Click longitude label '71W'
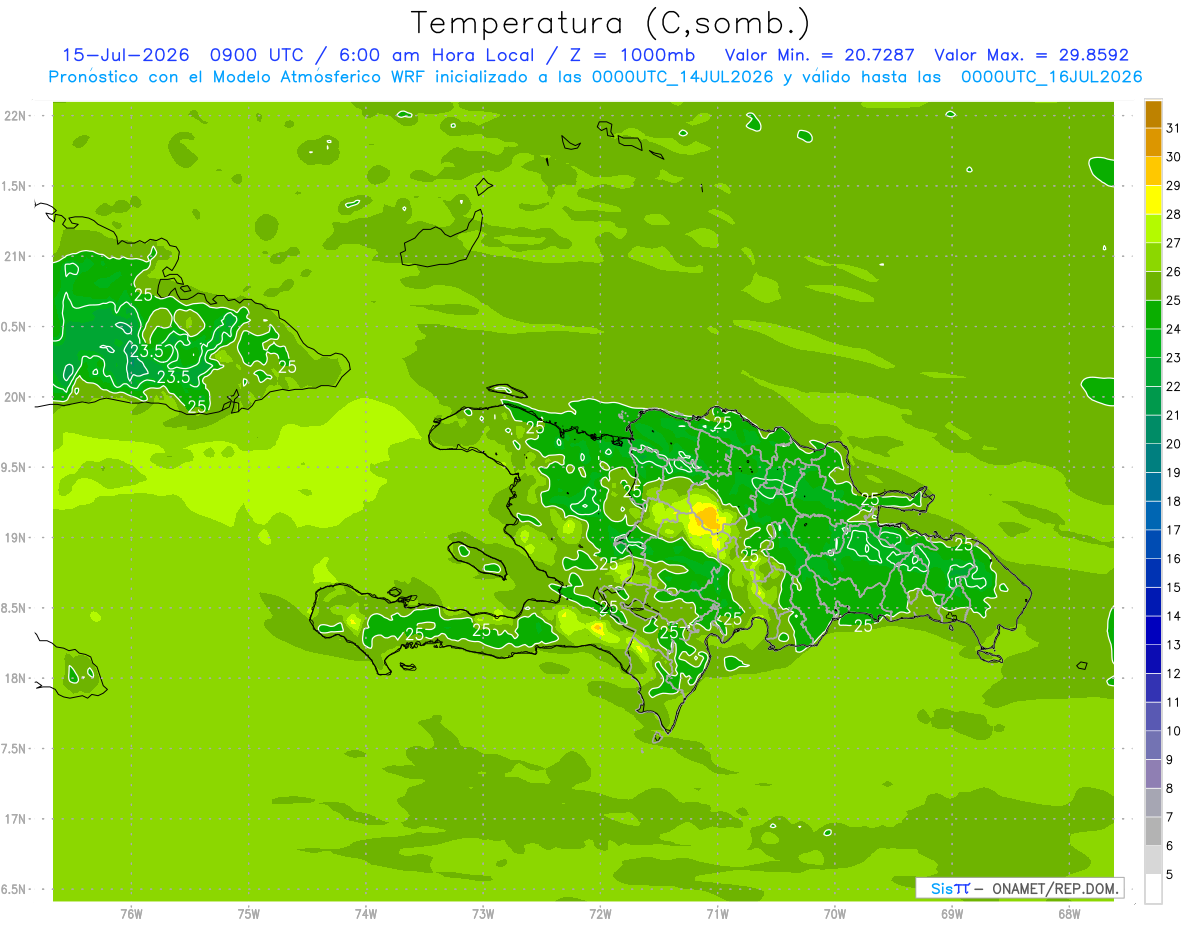The width and height of the screenshot is (1200, 927). click(717, 915)
